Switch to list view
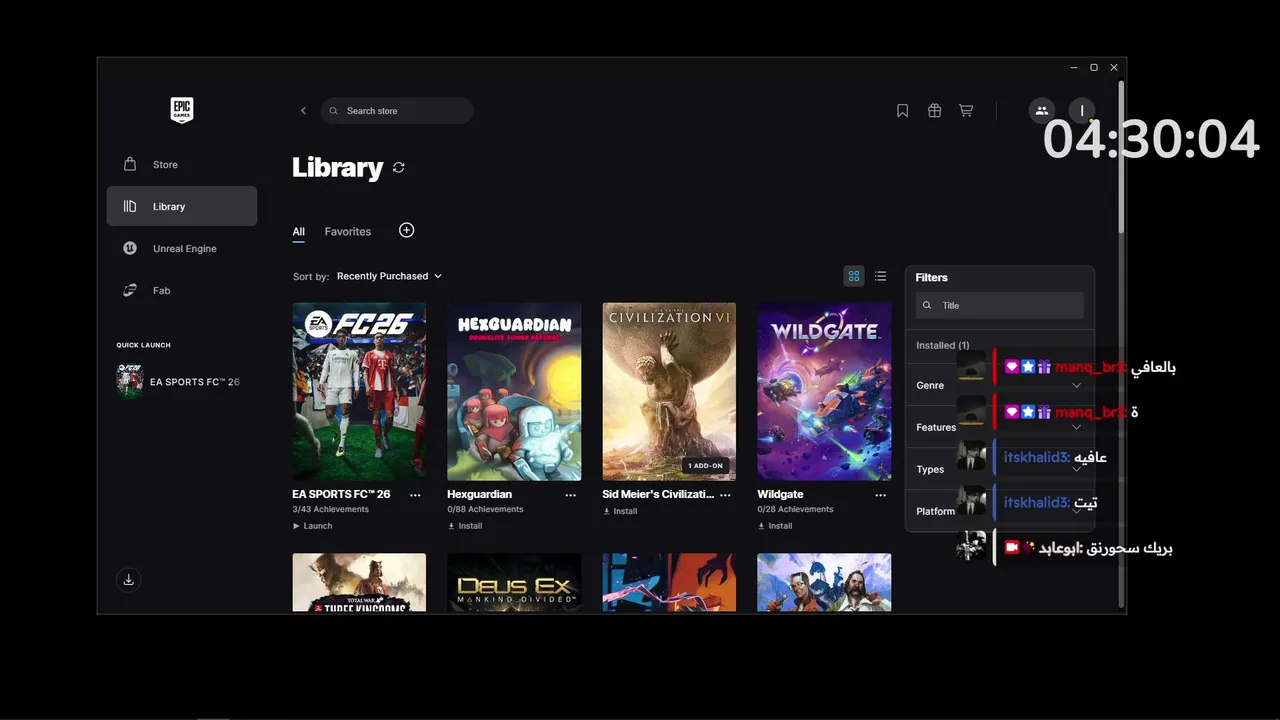Viewport: 1280px width, 720px height. [880, 276]
